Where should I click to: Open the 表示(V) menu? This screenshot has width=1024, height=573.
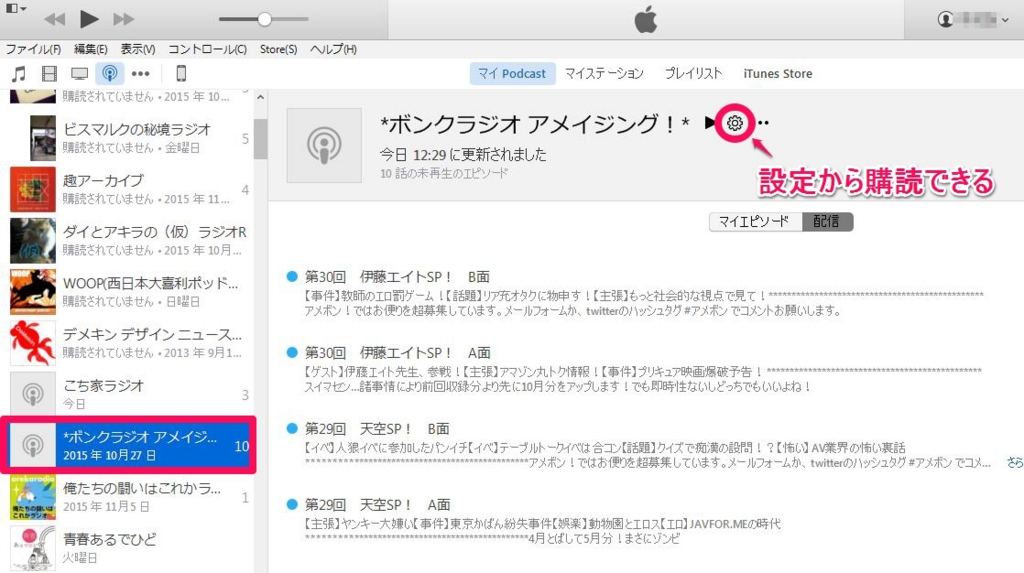[x=138, y=49]
